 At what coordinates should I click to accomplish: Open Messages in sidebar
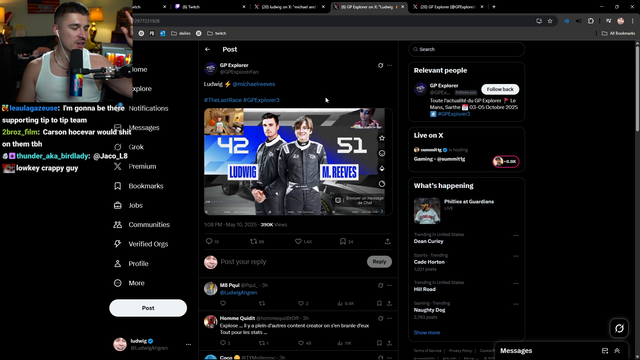(x=144, y=128)
